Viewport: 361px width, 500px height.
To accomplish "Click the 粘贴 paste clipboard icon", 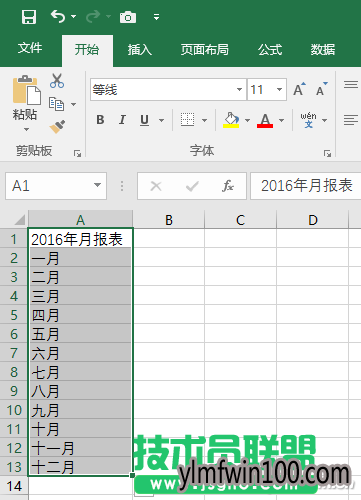I will coord(26,89).
